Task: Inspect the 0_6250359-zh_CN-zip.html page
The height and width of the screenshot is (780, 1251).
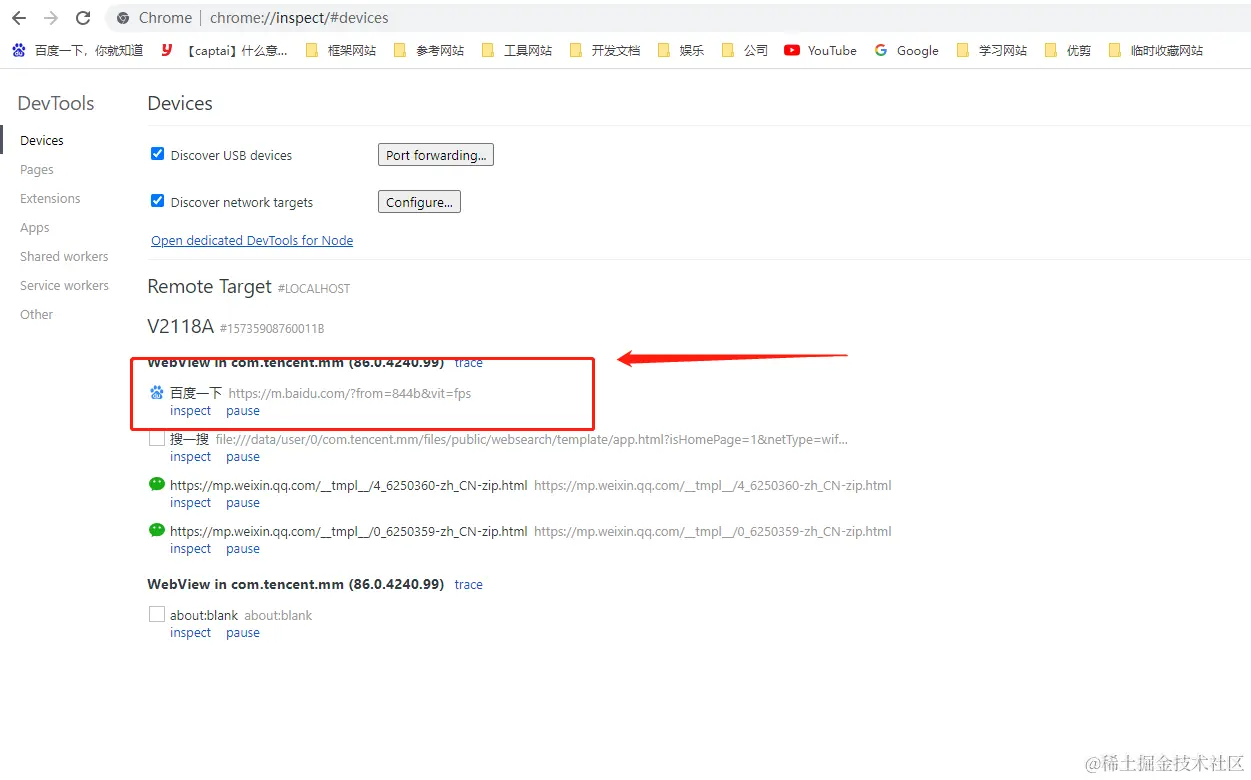Action: coord(191,549)
